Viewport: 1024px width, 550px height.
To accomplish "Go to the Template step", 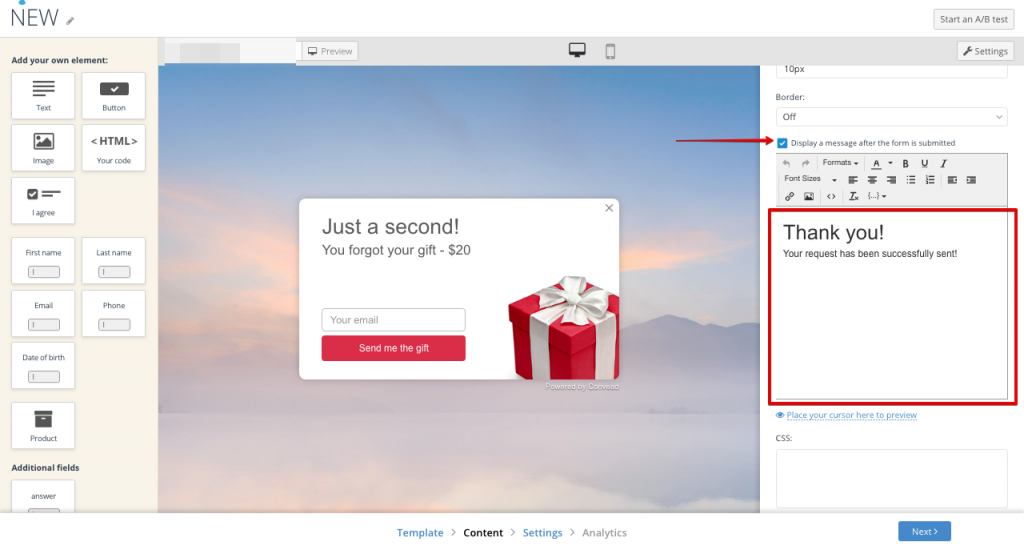I will click(x=420, y=533).
